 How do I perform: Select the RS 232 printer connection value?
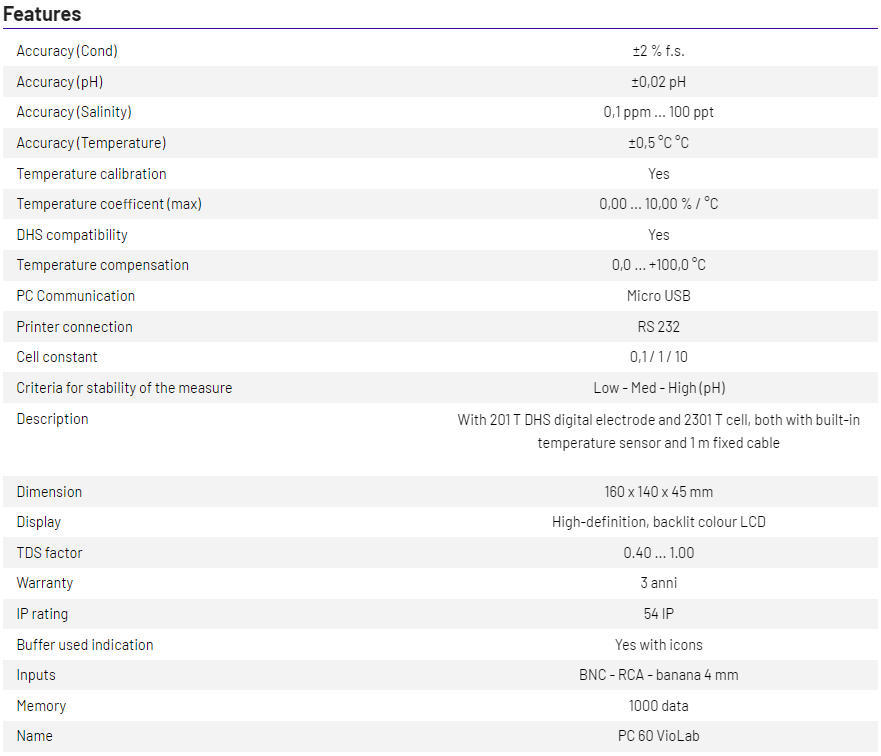pyautogui.click(x=658, y=327)
